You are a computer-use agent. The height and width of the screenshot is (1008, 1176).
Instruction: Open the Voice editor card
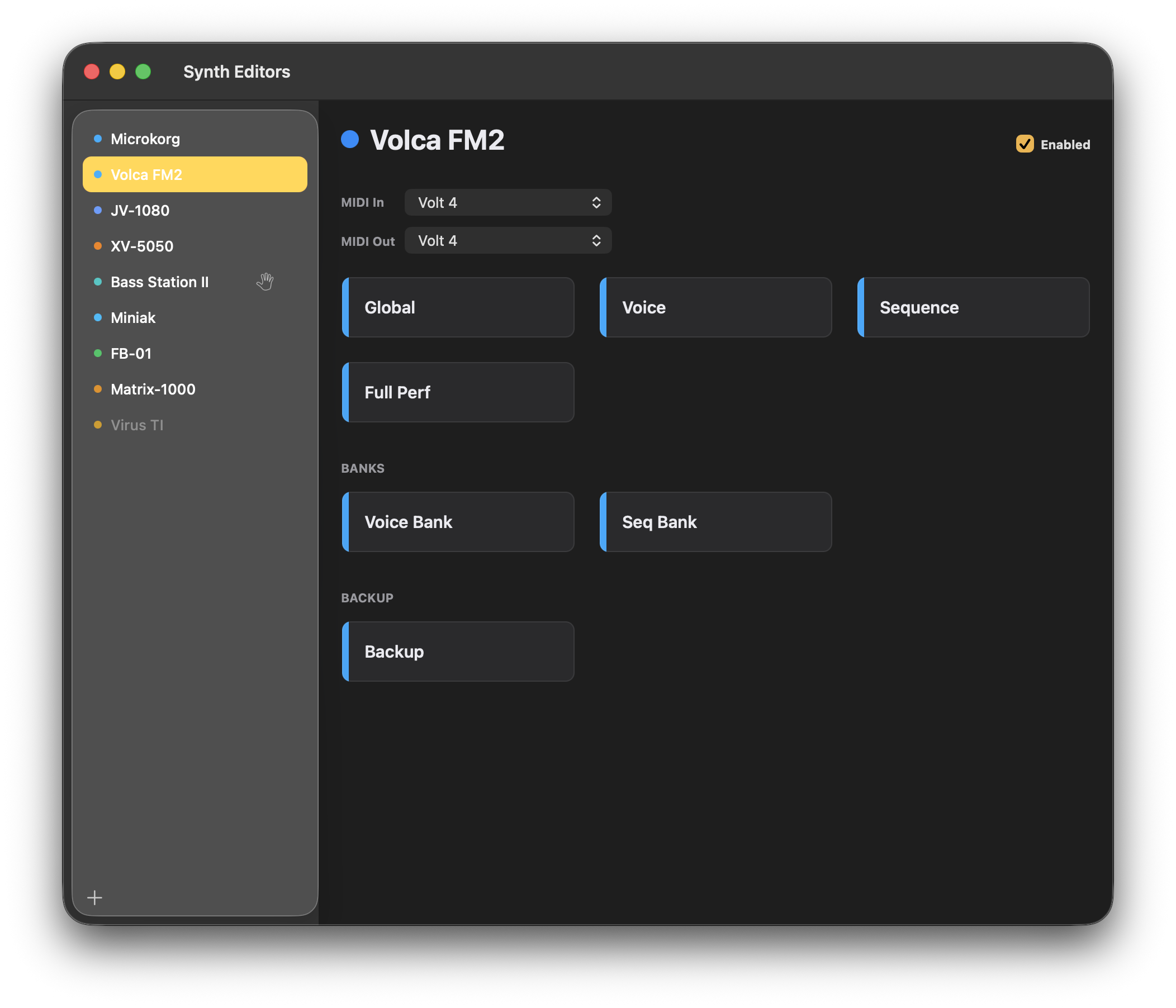point(715,307)
